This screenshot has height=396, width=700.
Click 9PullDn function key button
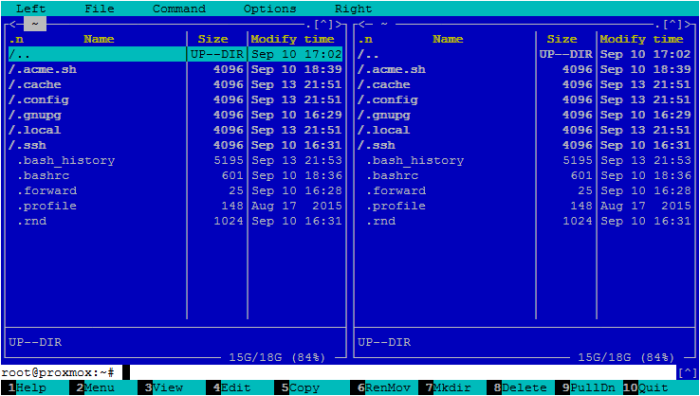pos(588,388)
